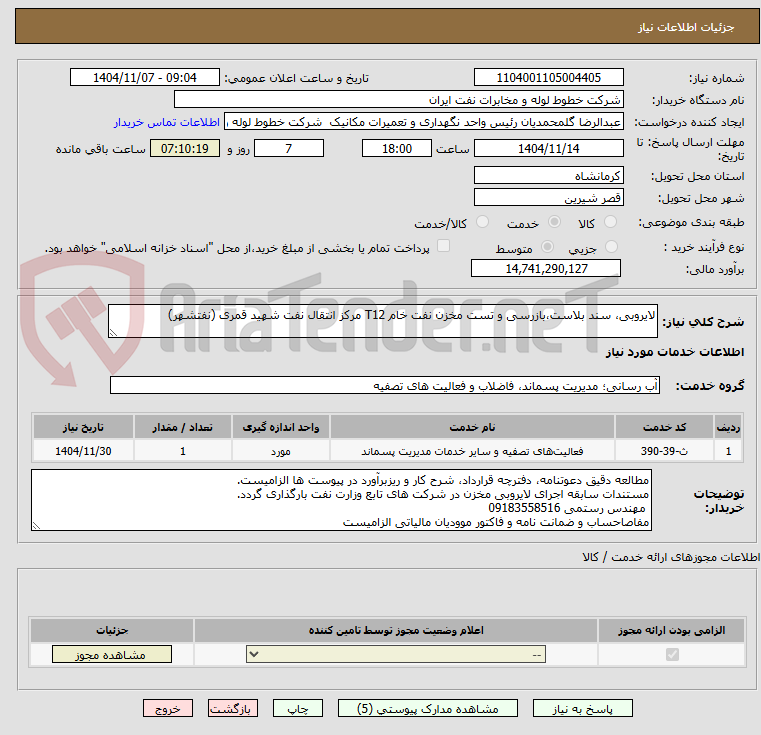Open the license status dropdown

(x=396, y=654)
